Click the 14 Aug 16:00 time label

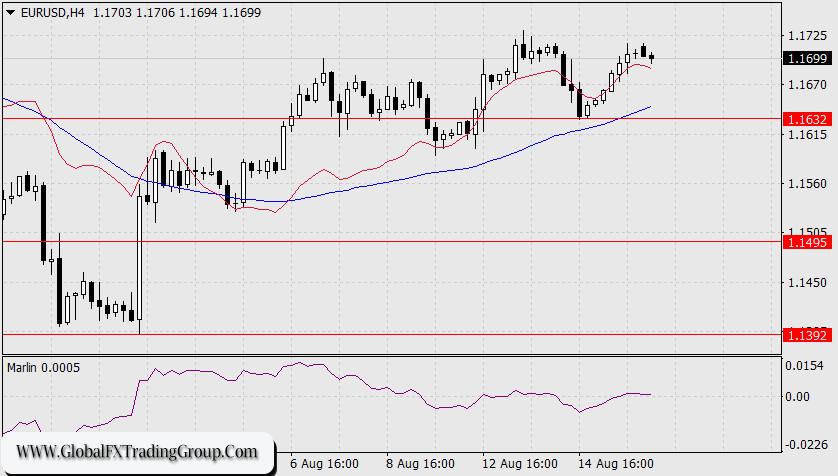point(617,464)
